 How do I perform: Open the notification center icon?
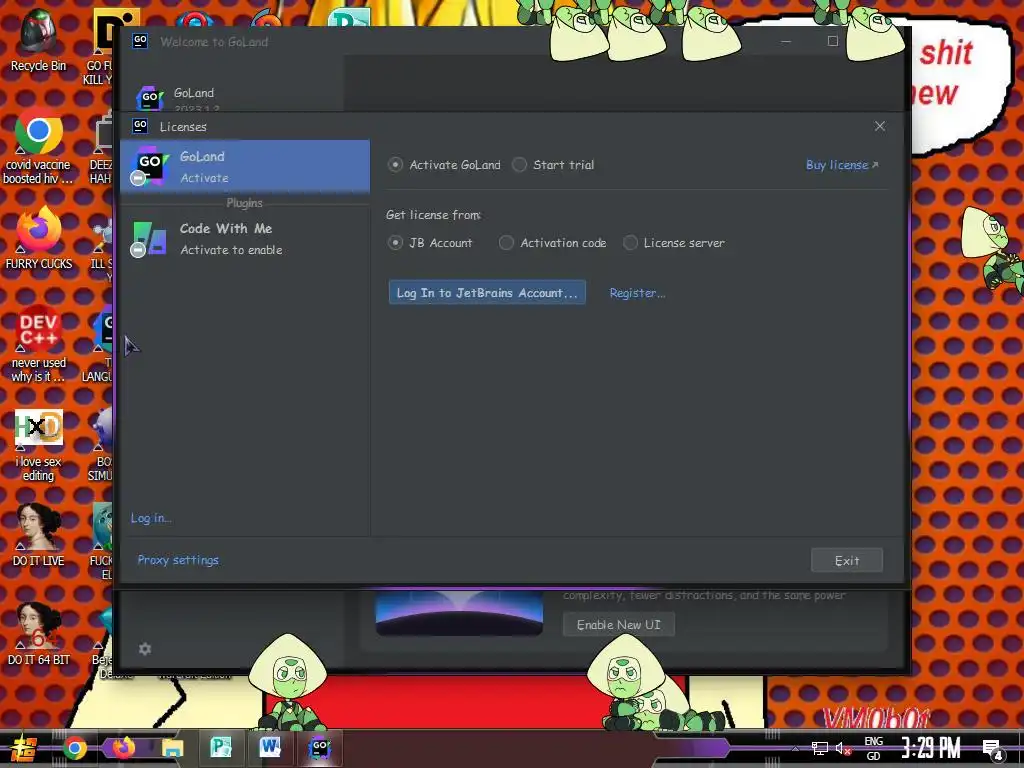pos(993,749)
